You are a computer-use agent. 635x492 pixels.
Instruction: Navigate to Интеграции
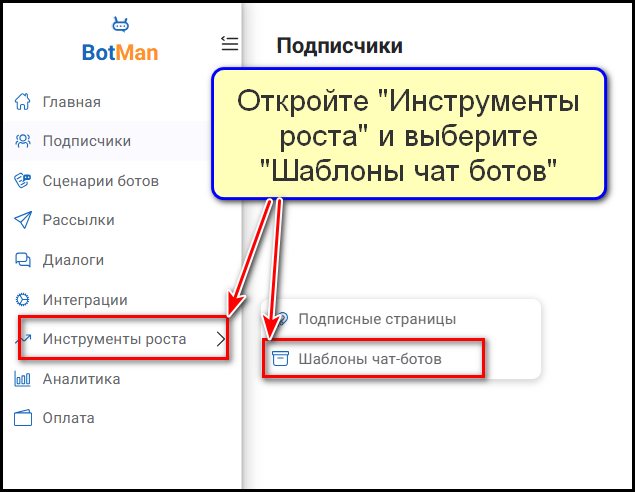(x=85, y=300)
